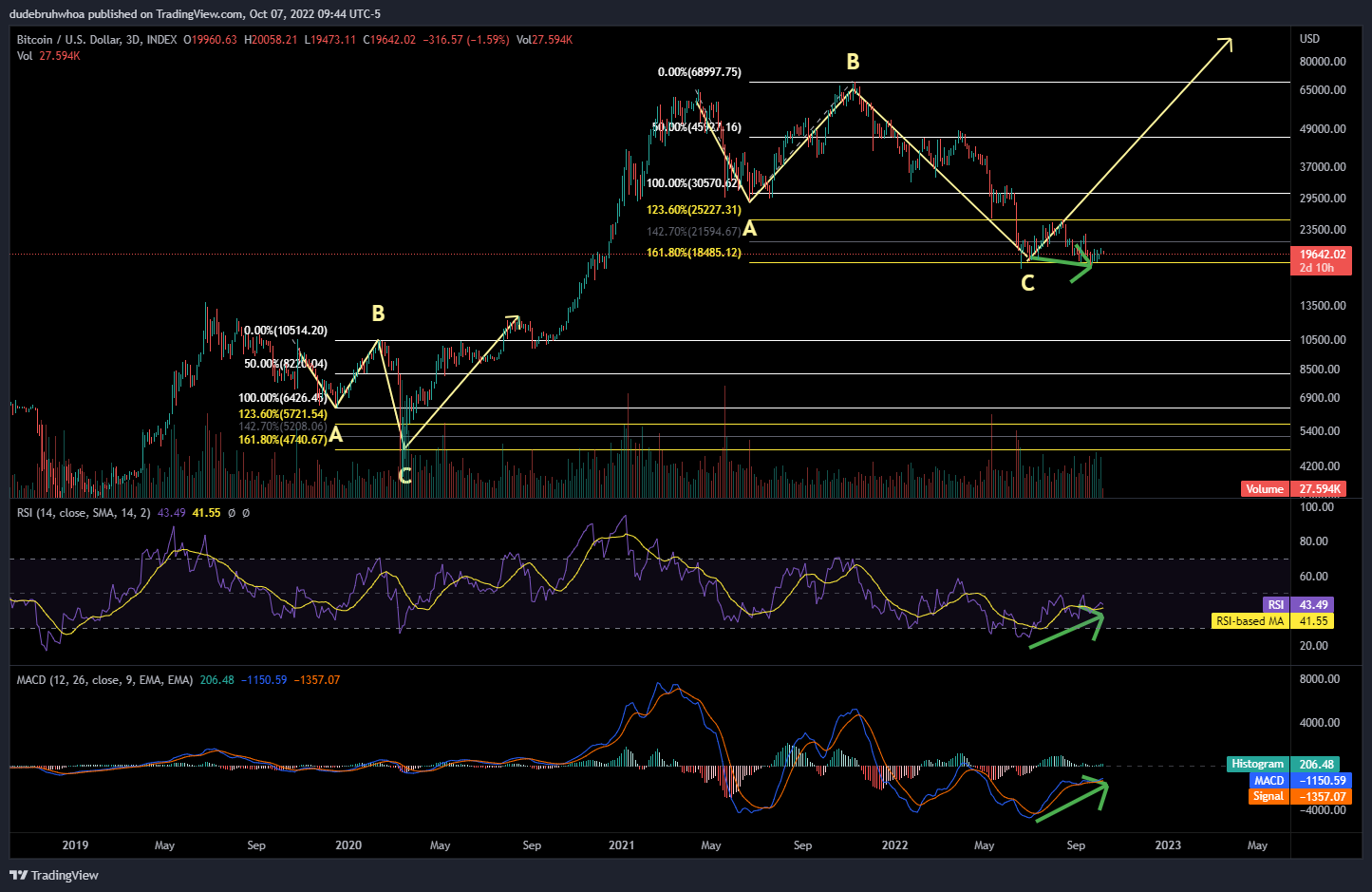Click the USD currency label above the price axis

1309,39
